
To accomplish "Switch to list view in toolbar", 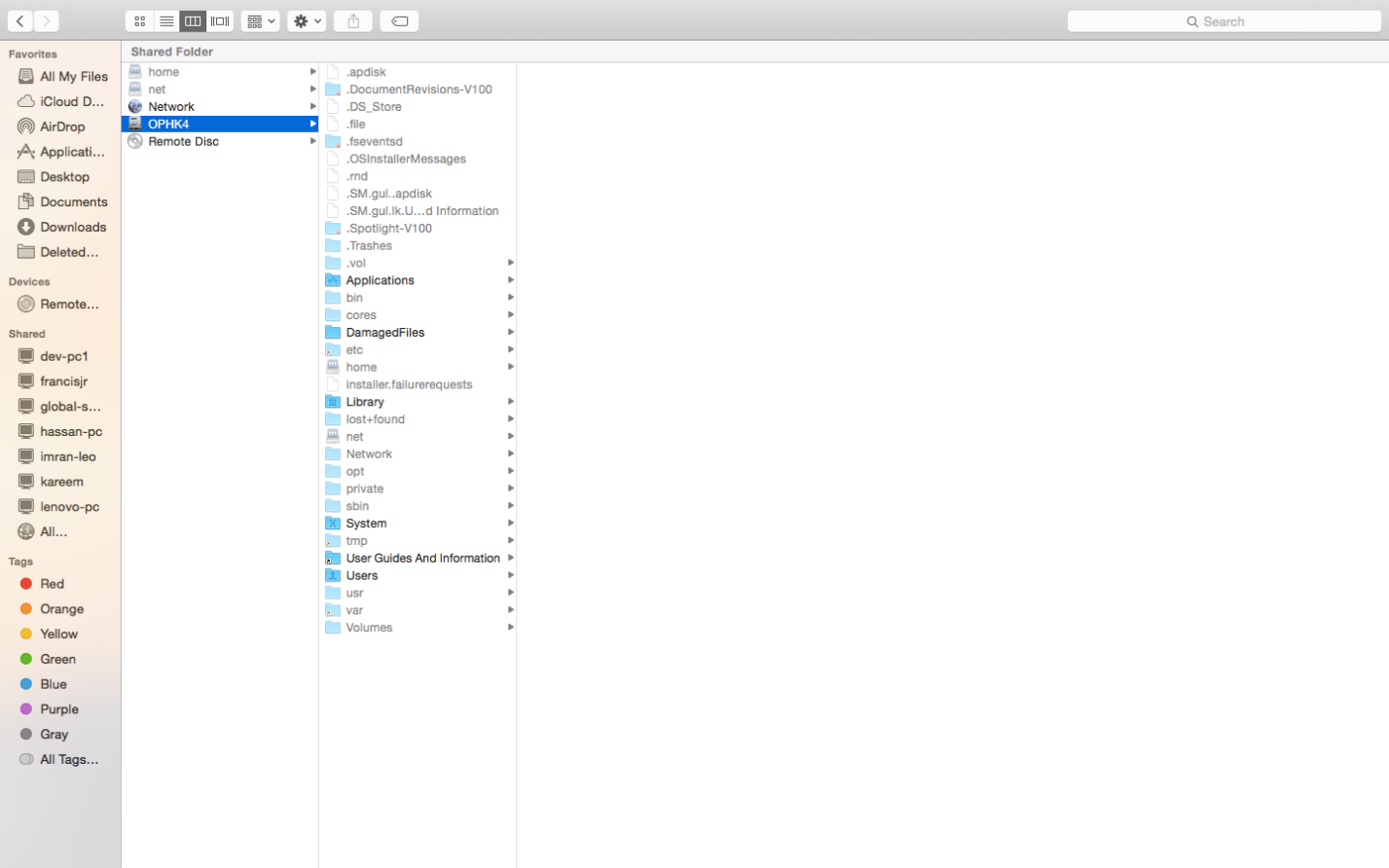I will [x=166, y=20].
